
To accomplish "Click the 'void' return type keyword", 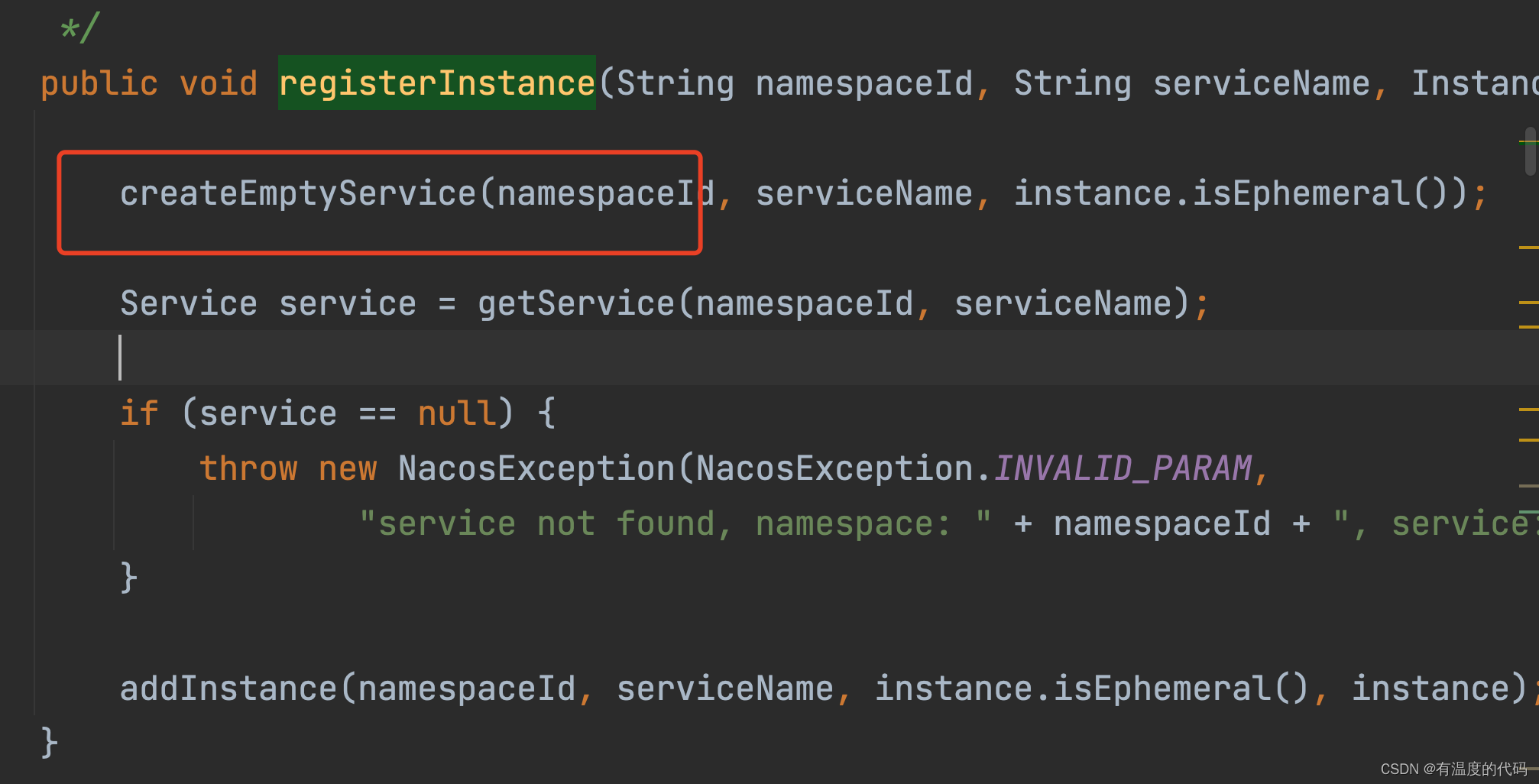I will click(x=219, y=83).
